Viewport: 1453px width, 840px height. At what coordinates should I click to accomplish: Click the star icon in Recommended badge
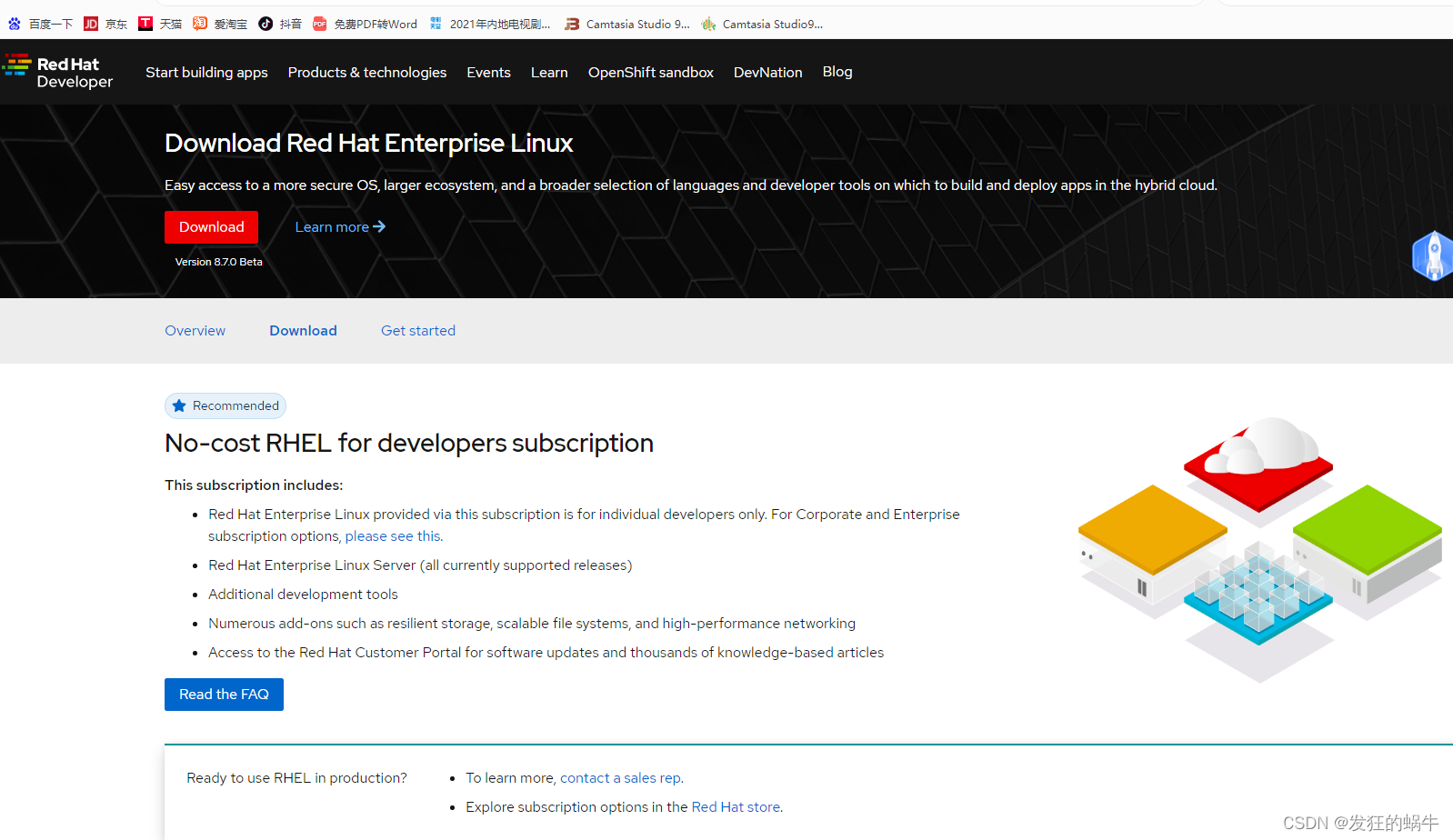tap(179, 405)
